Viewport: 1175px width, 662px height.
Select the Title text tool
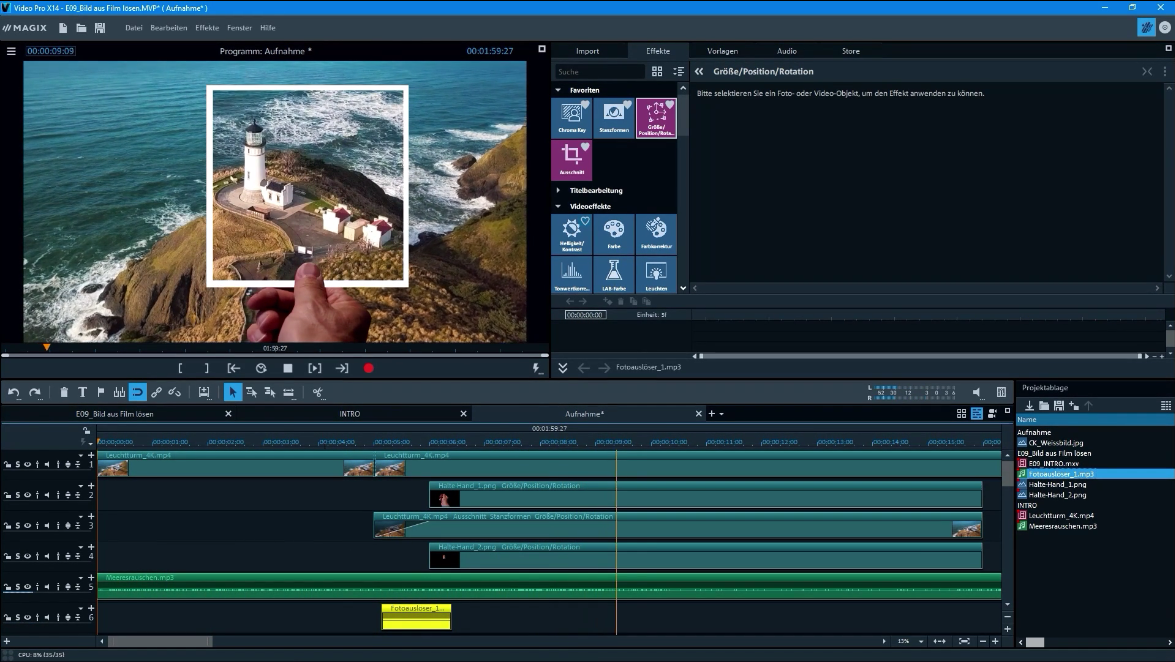(x=82, y=392)
